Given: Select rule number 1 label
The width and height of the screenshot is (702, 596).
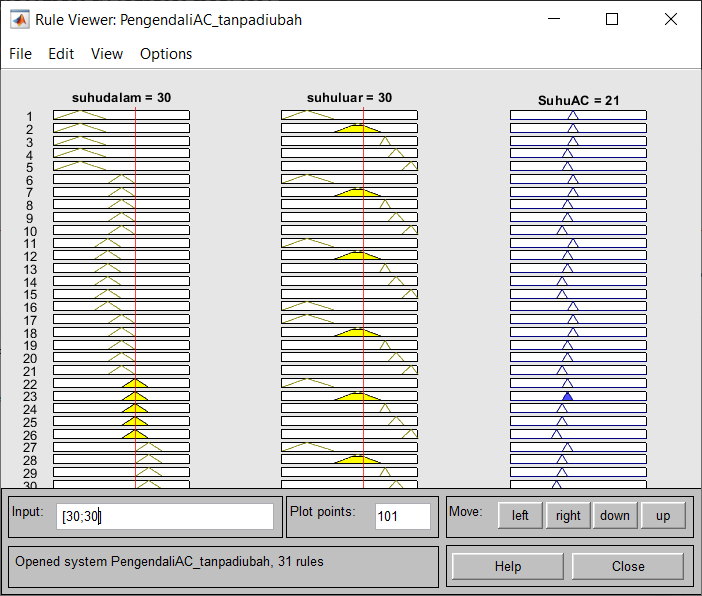Looking at the screenshot, I should coord(30,116).
